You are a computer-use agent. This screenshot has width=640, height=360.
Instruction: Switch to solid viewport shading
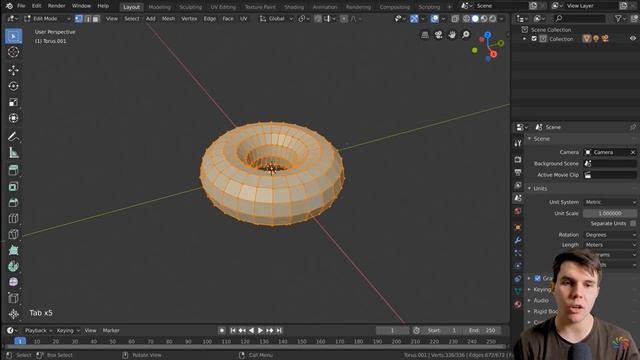pos(475,19)
